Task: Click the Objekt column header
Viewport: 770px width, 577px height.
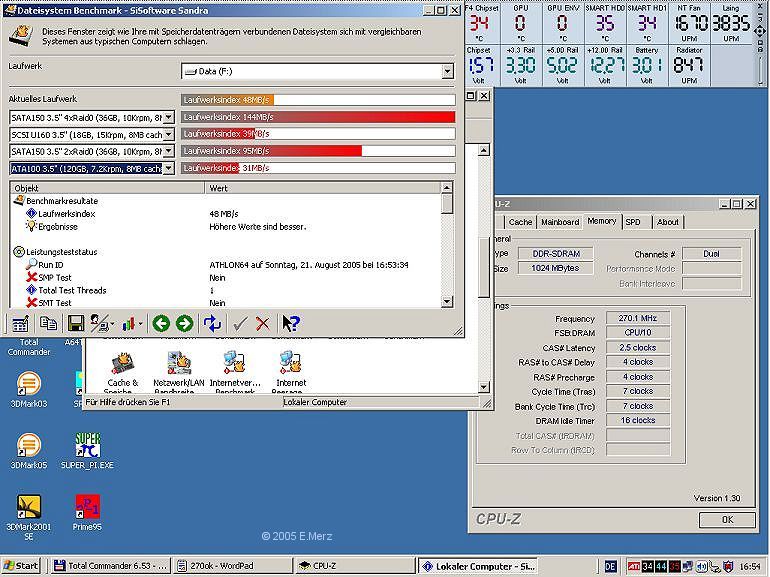Action: pos(107,188)
